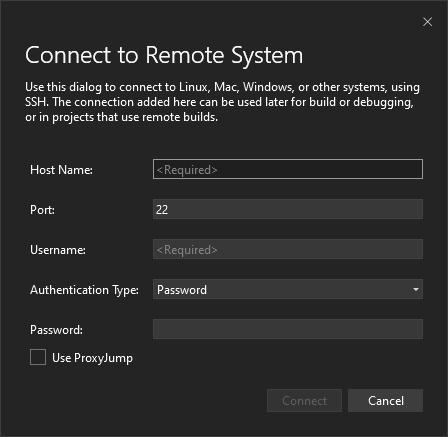Click the Use ProxyJump label text
Viewport: 448px width, 437px height.
click(x=92, y=358)
